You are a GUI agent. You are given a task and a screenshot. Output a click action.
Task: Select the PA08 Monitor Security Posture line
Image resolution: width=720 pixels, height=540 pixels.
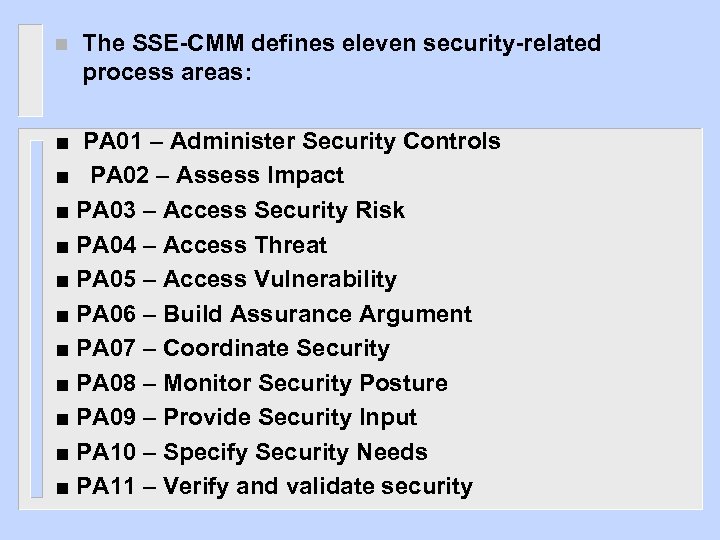(x=262, y=383)
